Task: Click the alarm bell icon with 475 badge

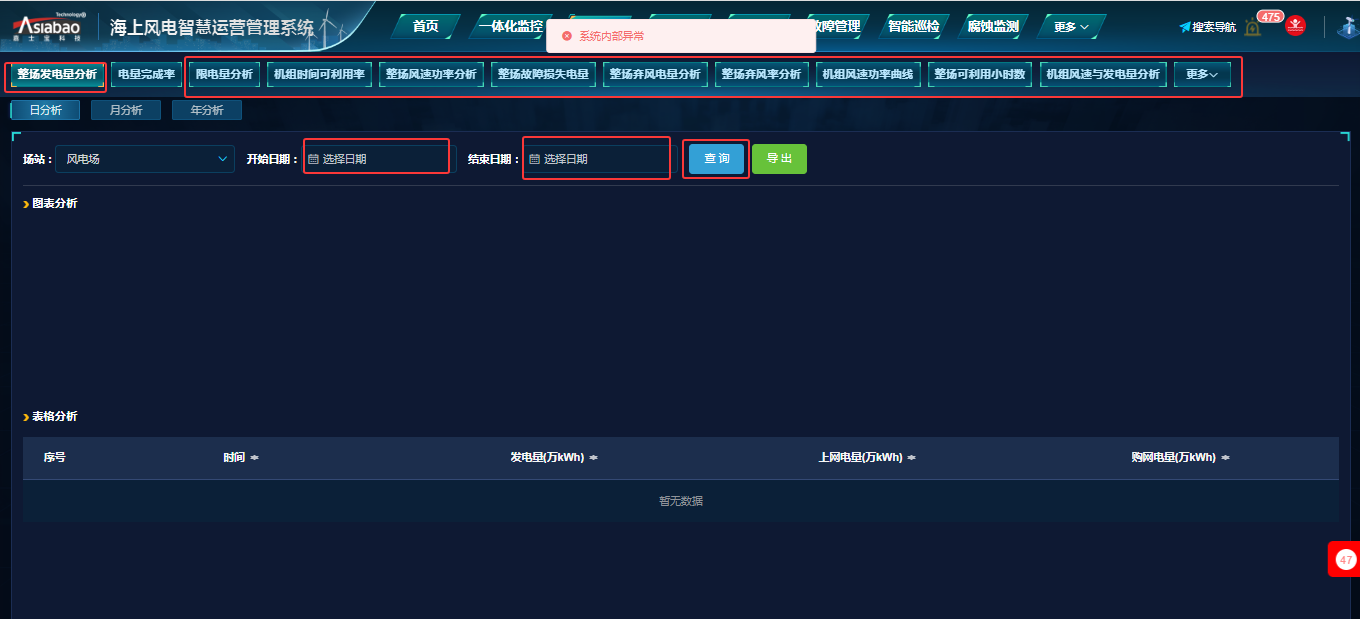Action: [x=1253, y=27]
